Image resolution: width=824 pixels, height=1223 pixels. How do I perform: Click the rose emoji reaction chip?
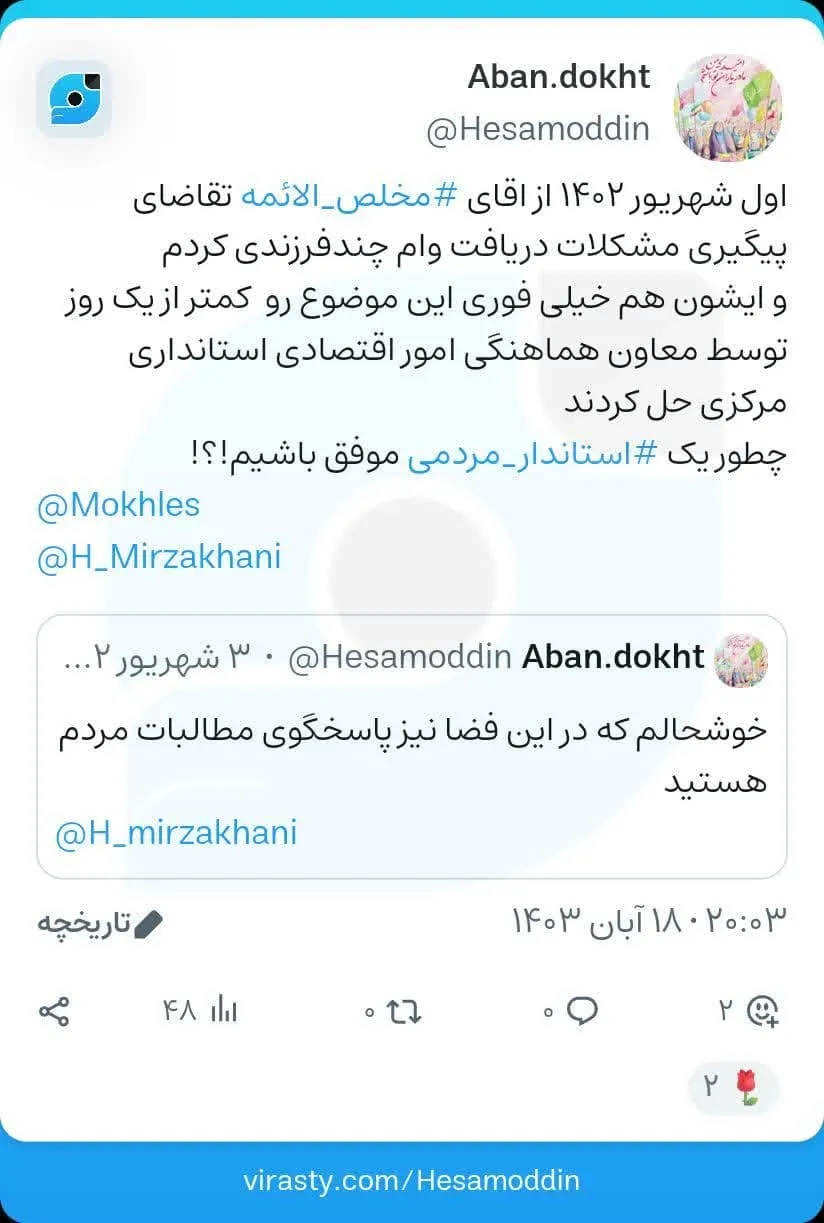coord(734,1087)
